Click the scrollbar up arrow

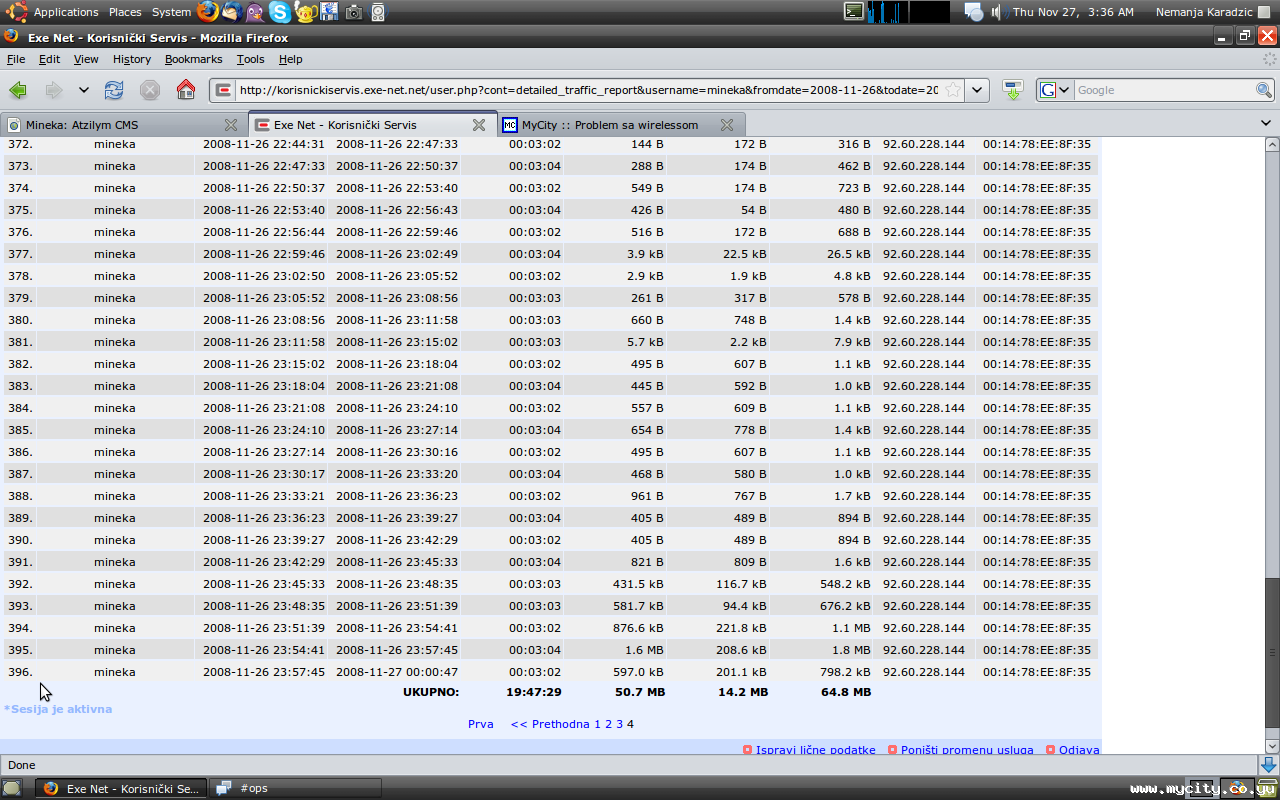click(x=1272, y=145)
